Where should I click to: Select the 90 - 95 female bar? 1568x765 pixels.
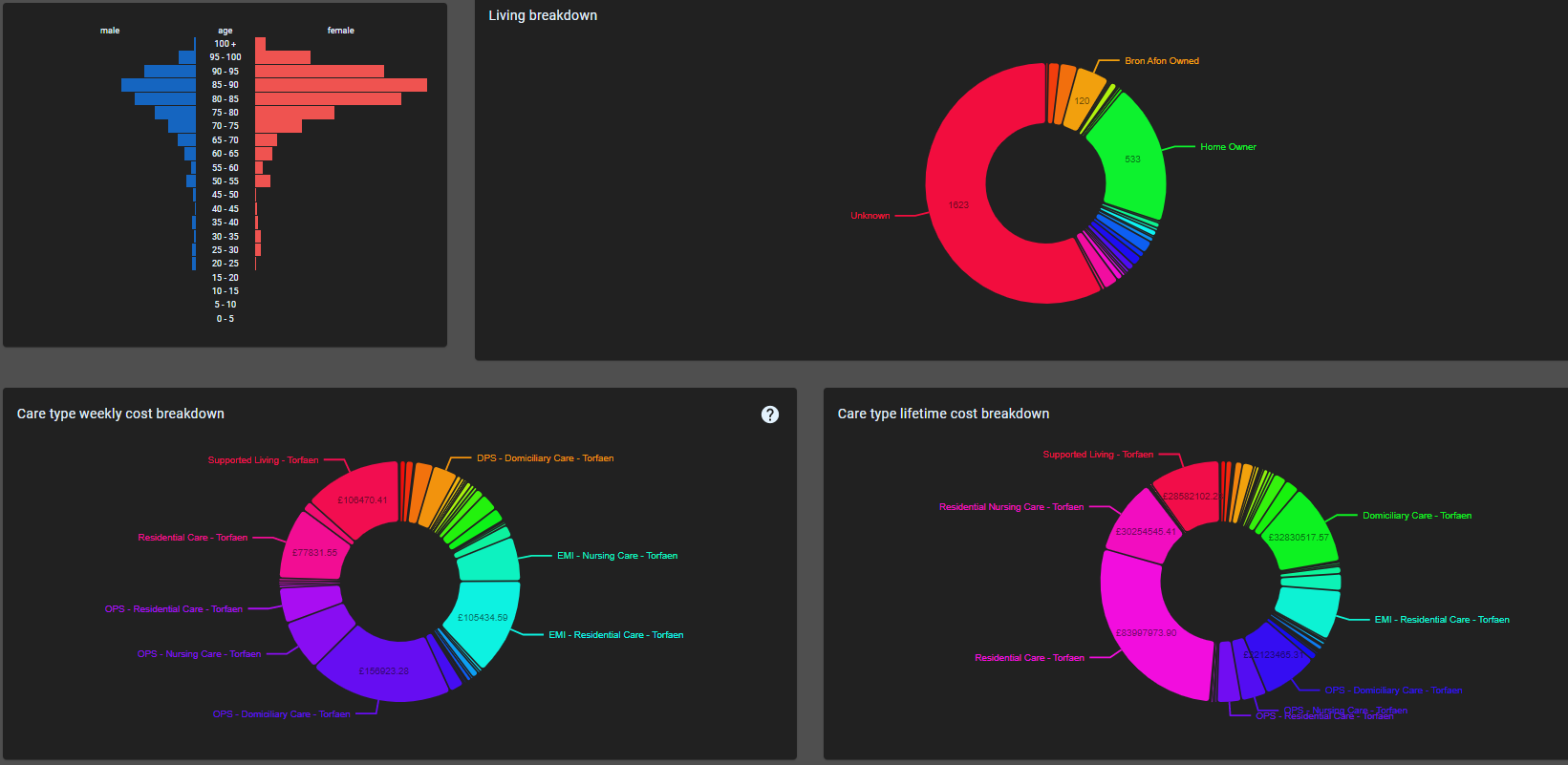319,72
